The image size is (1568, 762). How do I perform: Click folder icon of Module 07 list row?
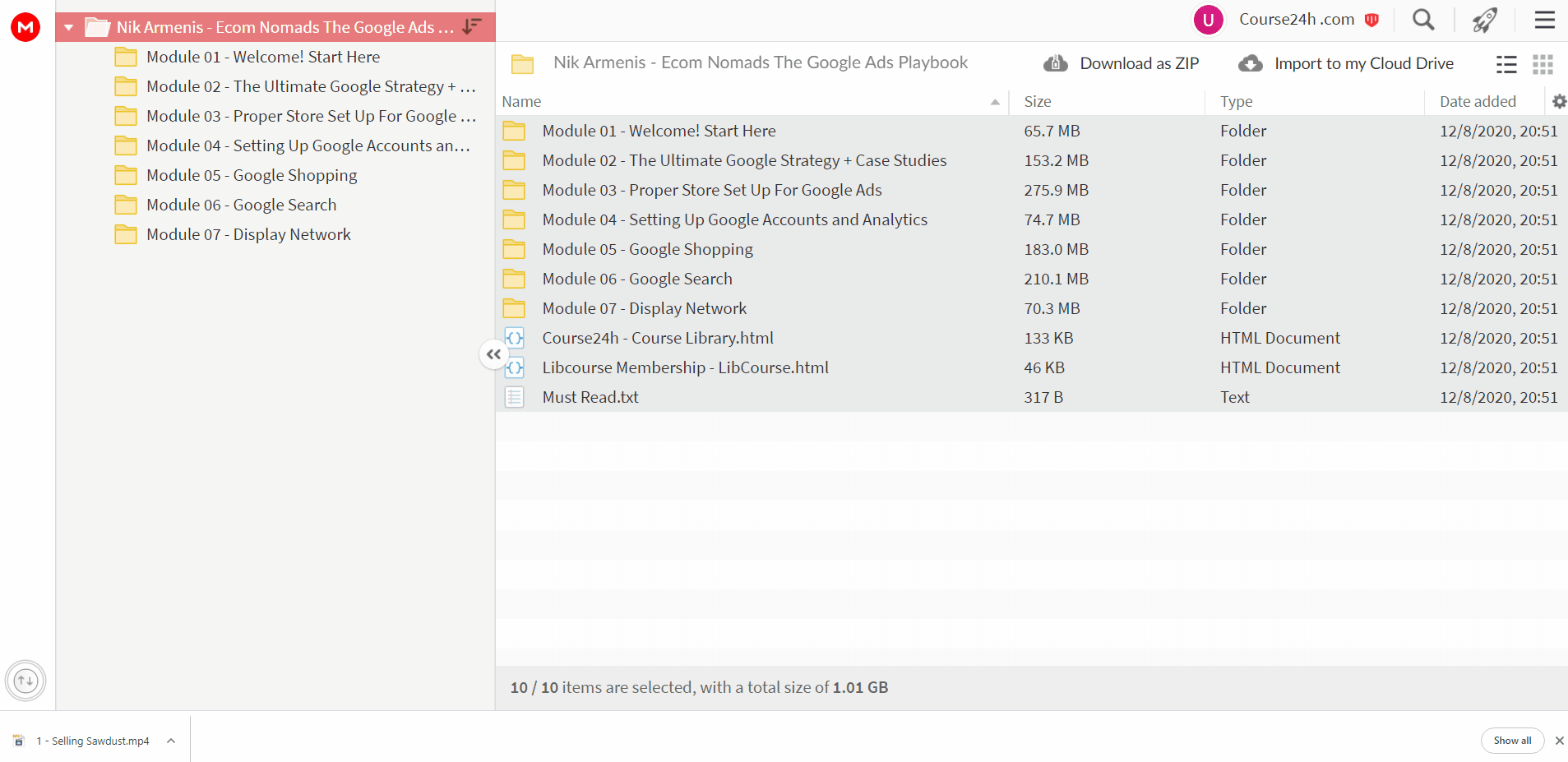(x=514, y=308)
